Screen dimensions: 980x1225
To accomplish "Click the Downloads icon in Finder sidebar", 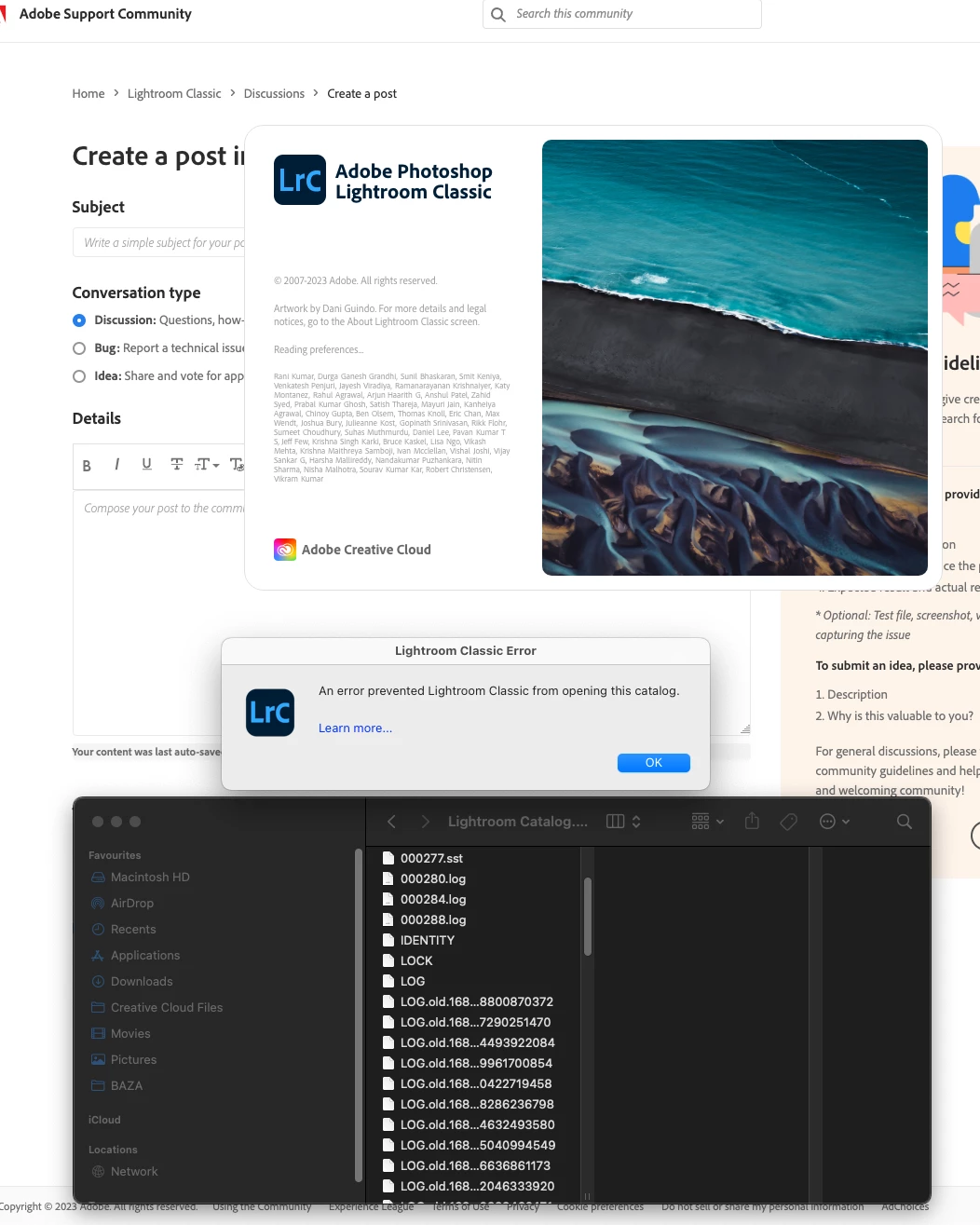I will (98, 982).
